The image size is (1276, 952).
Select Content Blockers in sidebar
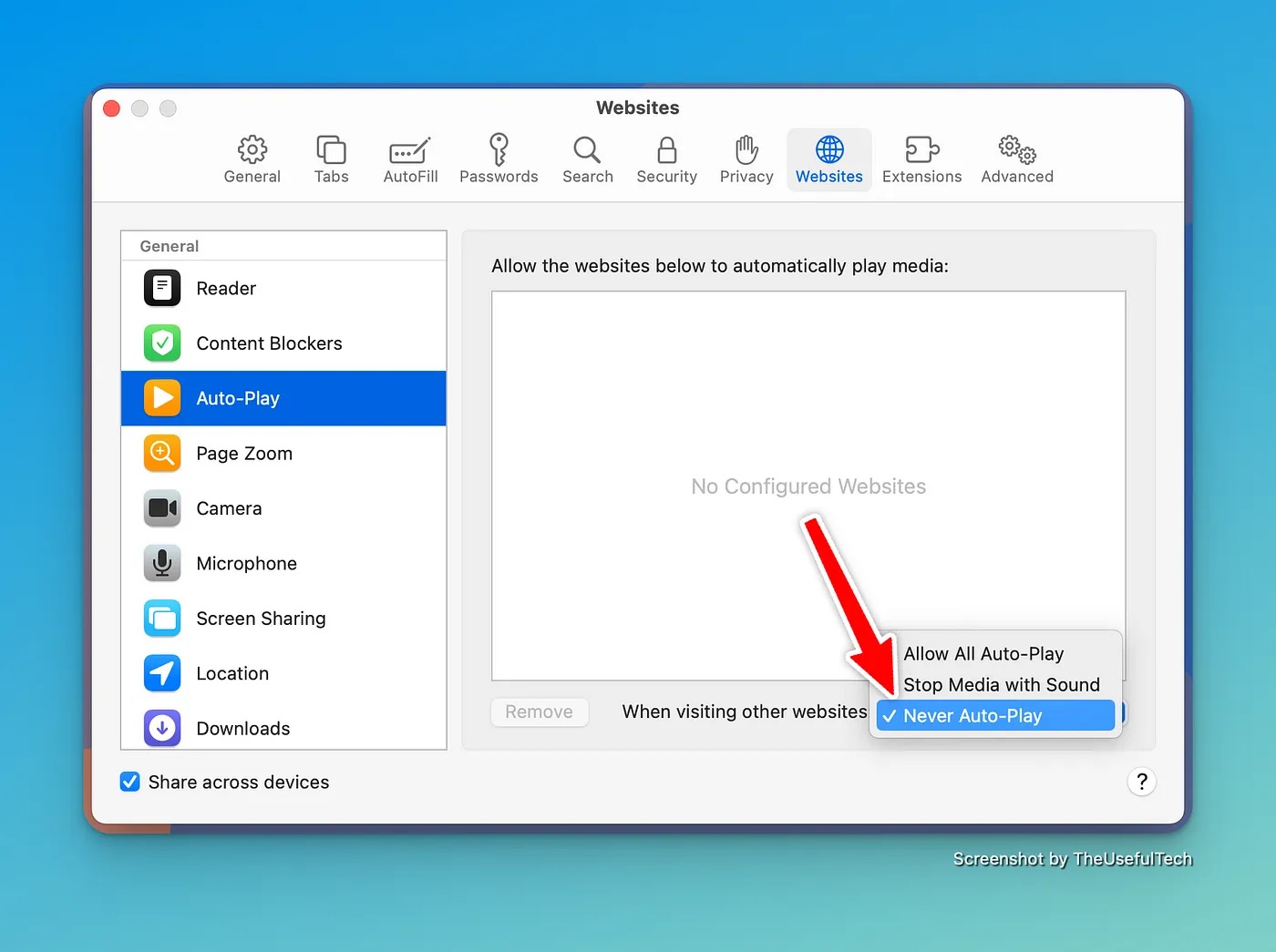click(x=283, y=343)
